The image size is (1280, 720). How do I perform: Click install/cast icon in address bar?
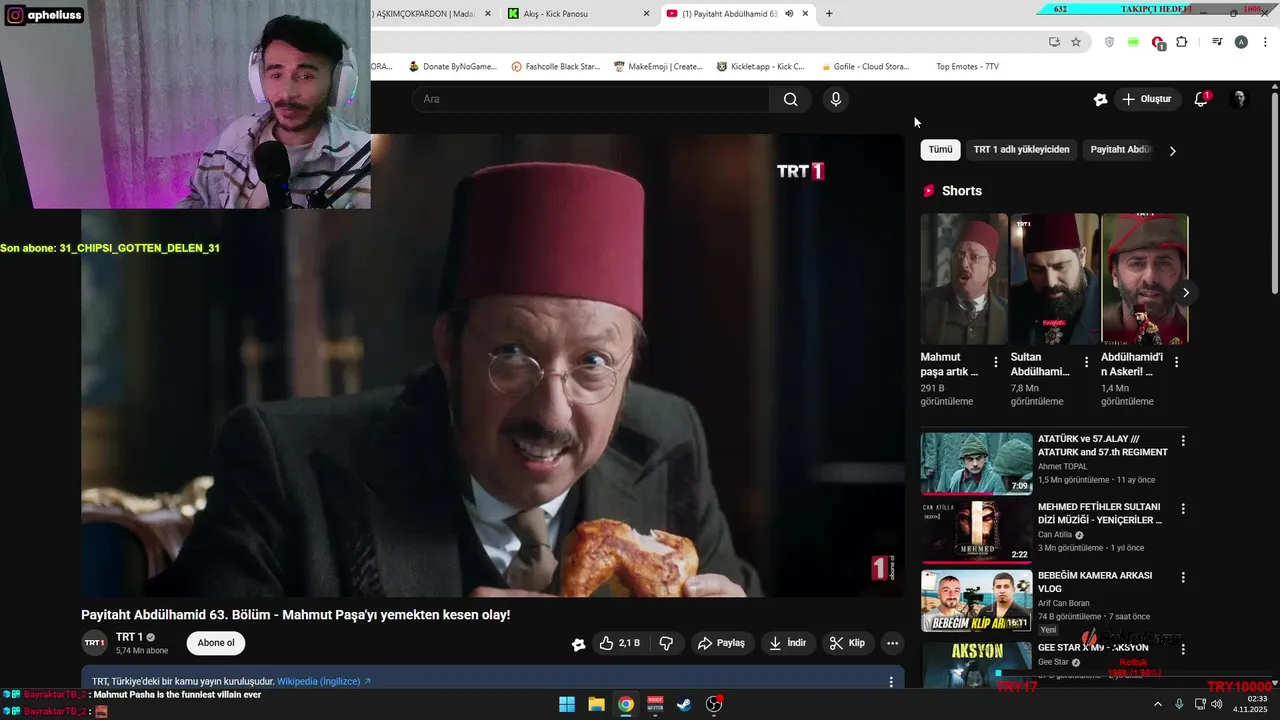click(x=1054, y=42)
